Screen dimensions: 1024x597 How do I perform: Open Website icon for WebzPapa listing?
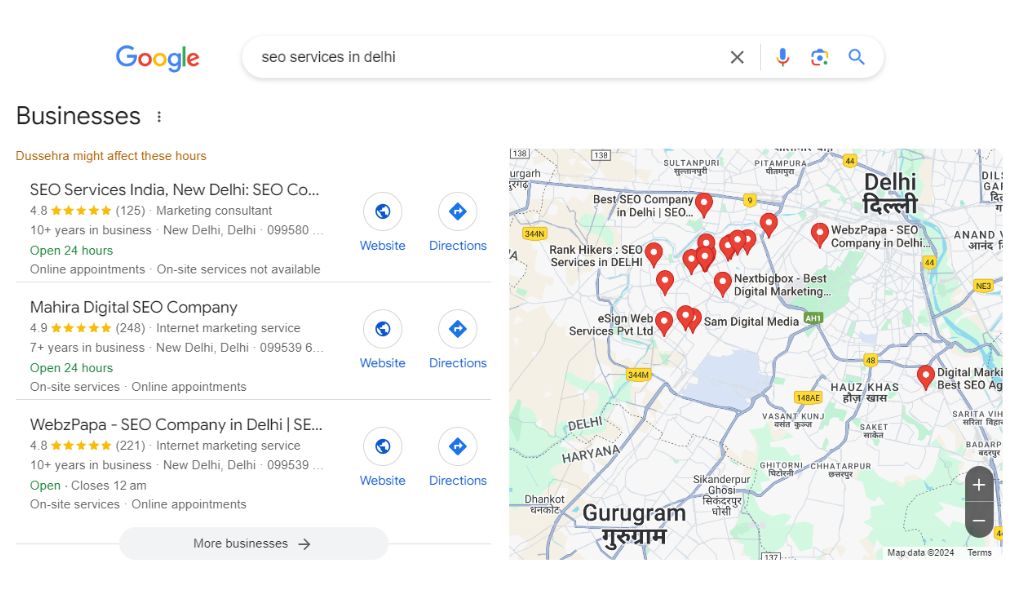383,446
